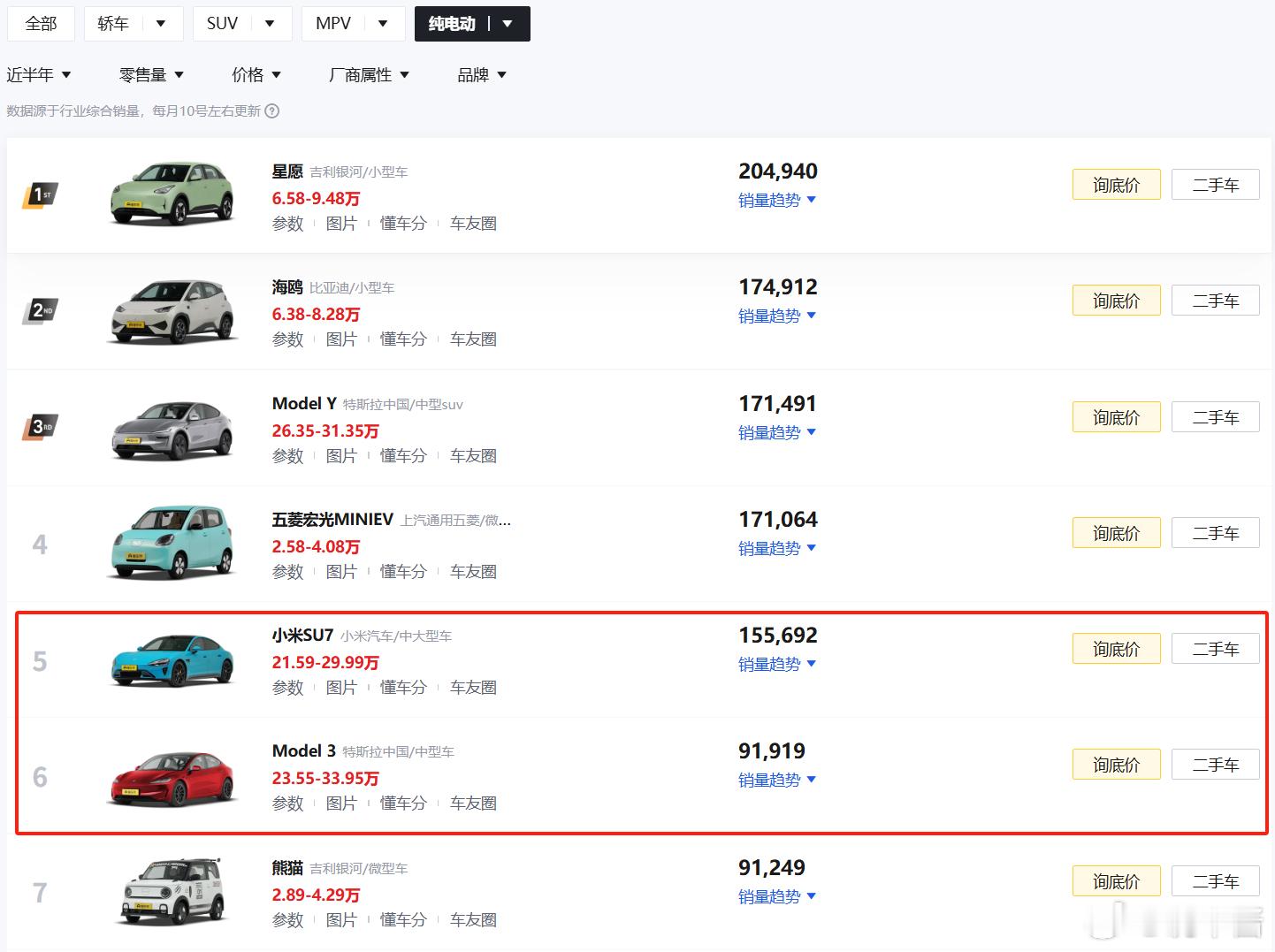Open the 价格 filter dropdown
This screenshot has height=952, width=1275.
(x=256, y=75)
